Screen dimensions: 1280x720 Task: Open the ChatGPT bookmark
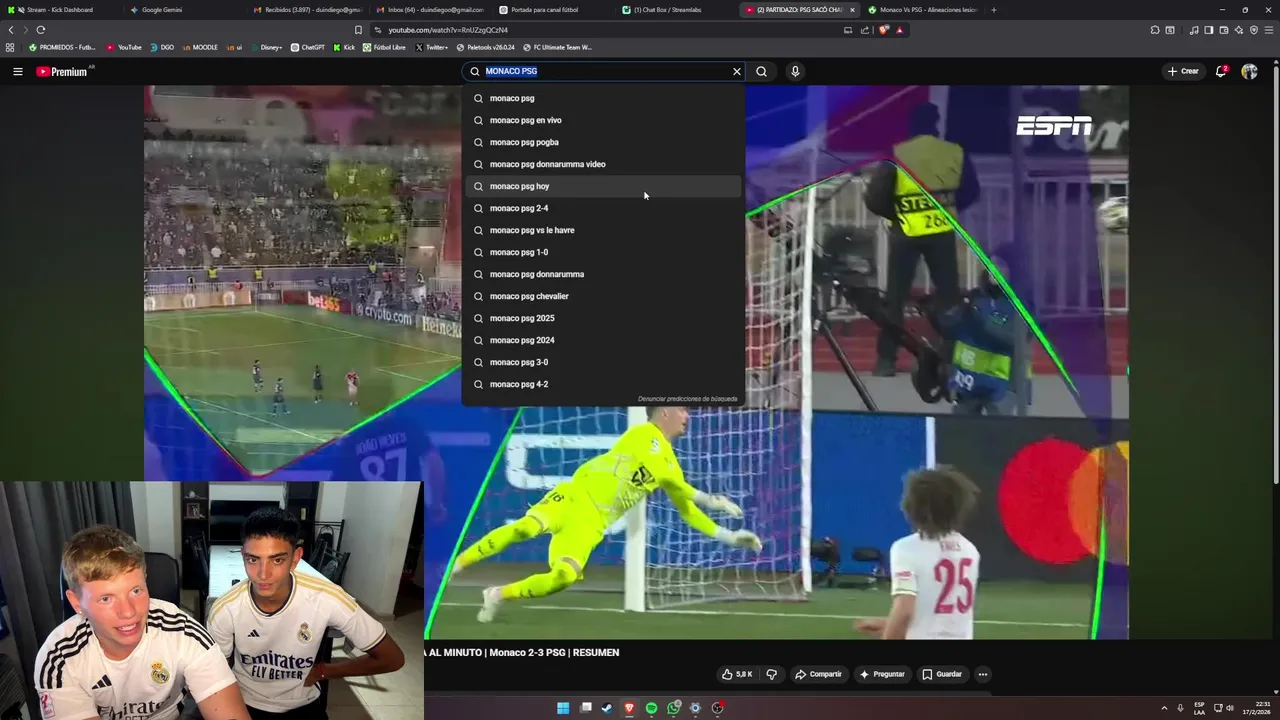point(308,47)
